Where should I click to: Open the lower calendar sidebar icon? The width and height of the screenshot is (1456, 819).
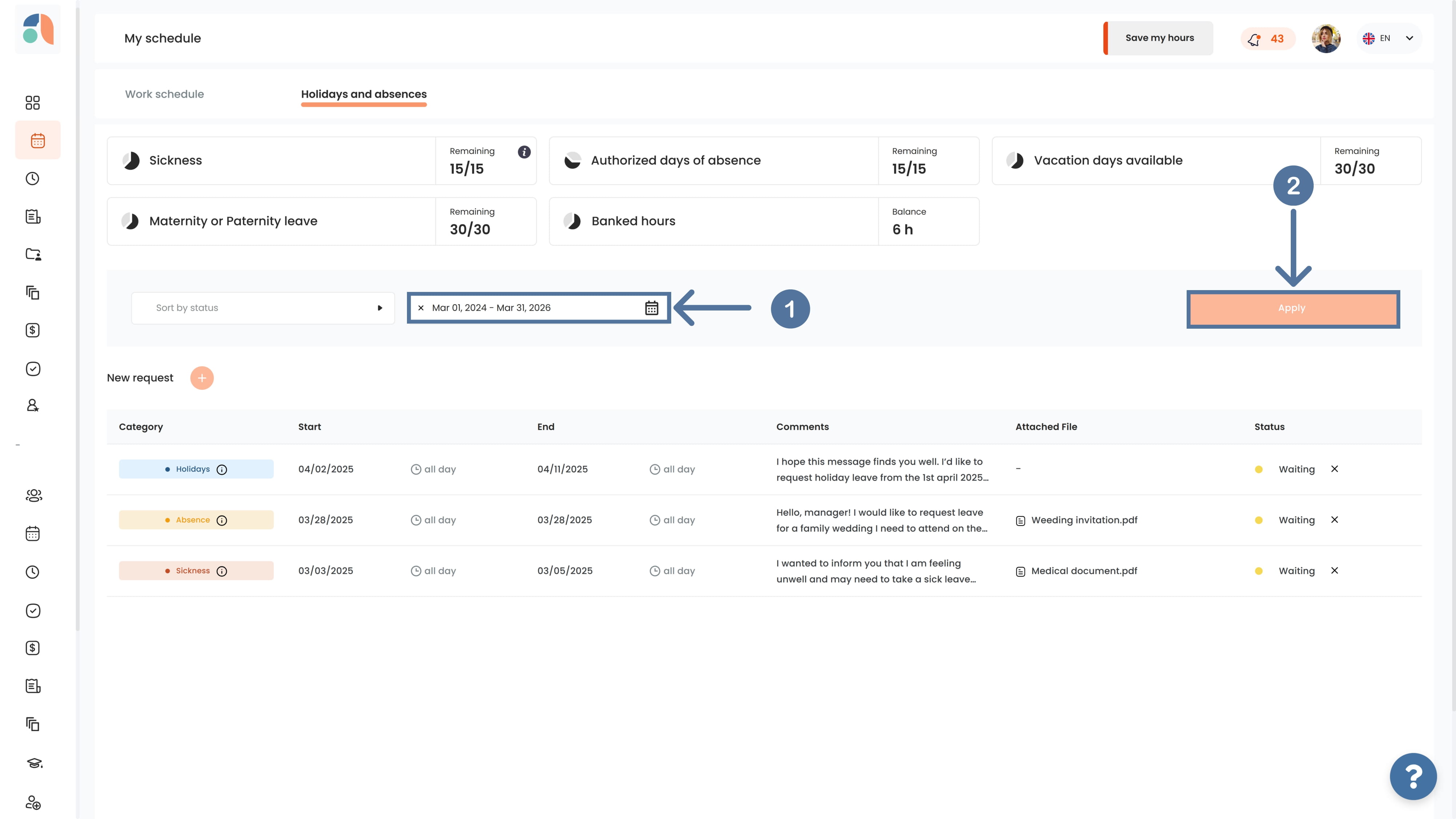[33, 534]
